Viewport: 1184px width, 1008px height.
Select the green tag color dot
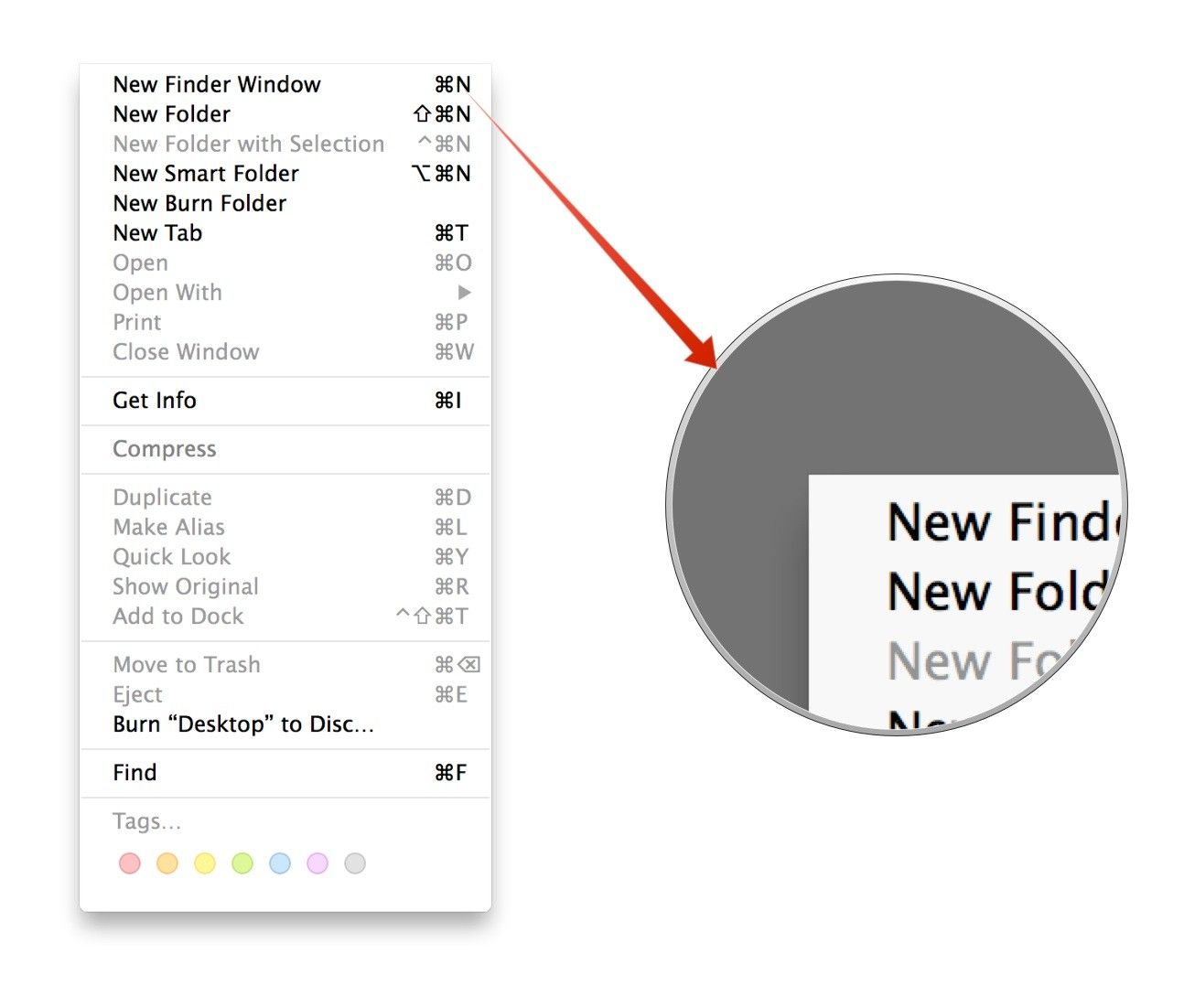(x=242, y=863)
